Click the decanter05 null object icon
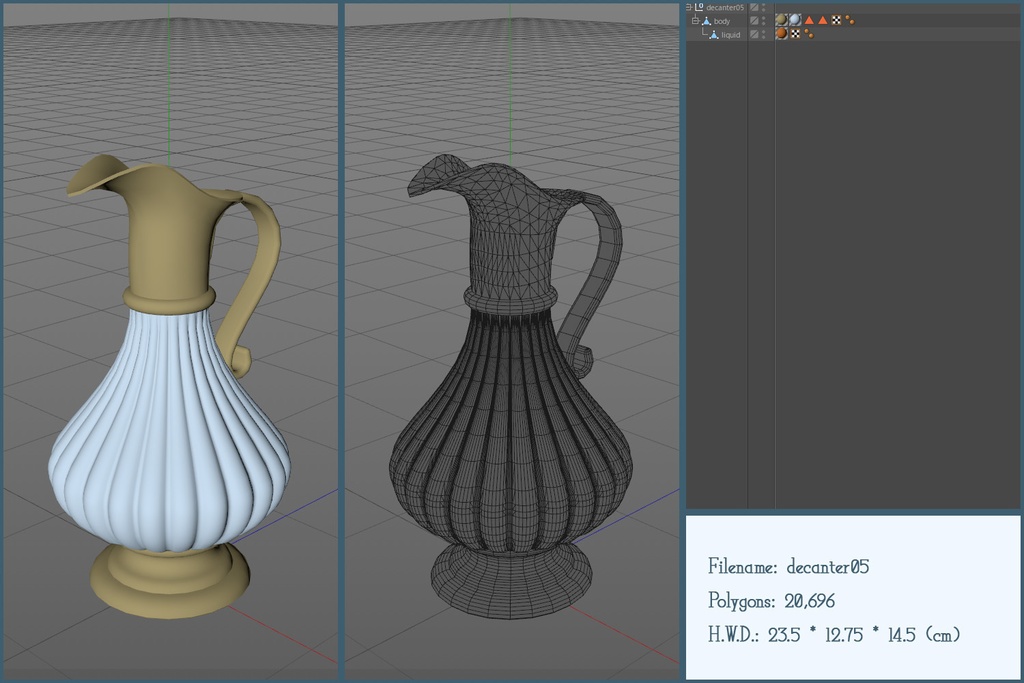This screenshot has width=1024, height=683. point(698,7)
